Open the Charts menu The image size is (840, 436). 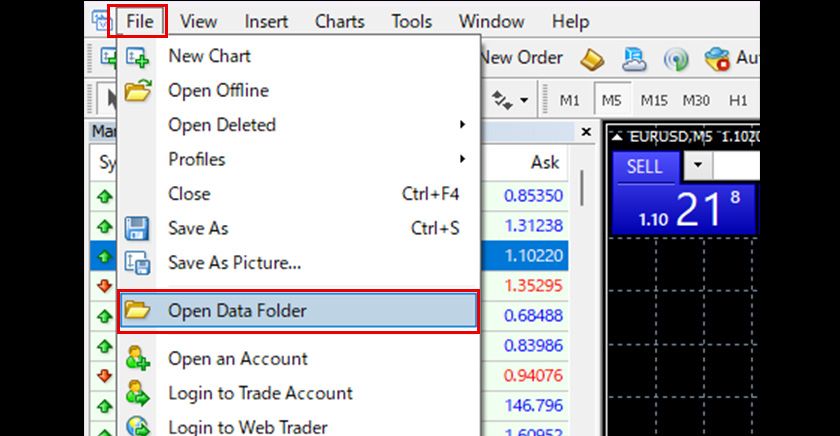(x=339, y=21)
